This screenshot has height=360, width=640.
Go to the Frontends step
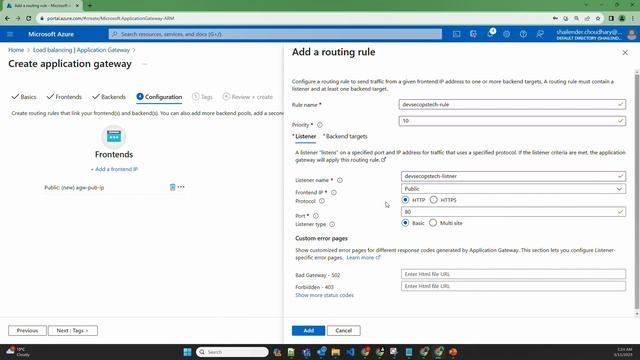coord(64,97)
